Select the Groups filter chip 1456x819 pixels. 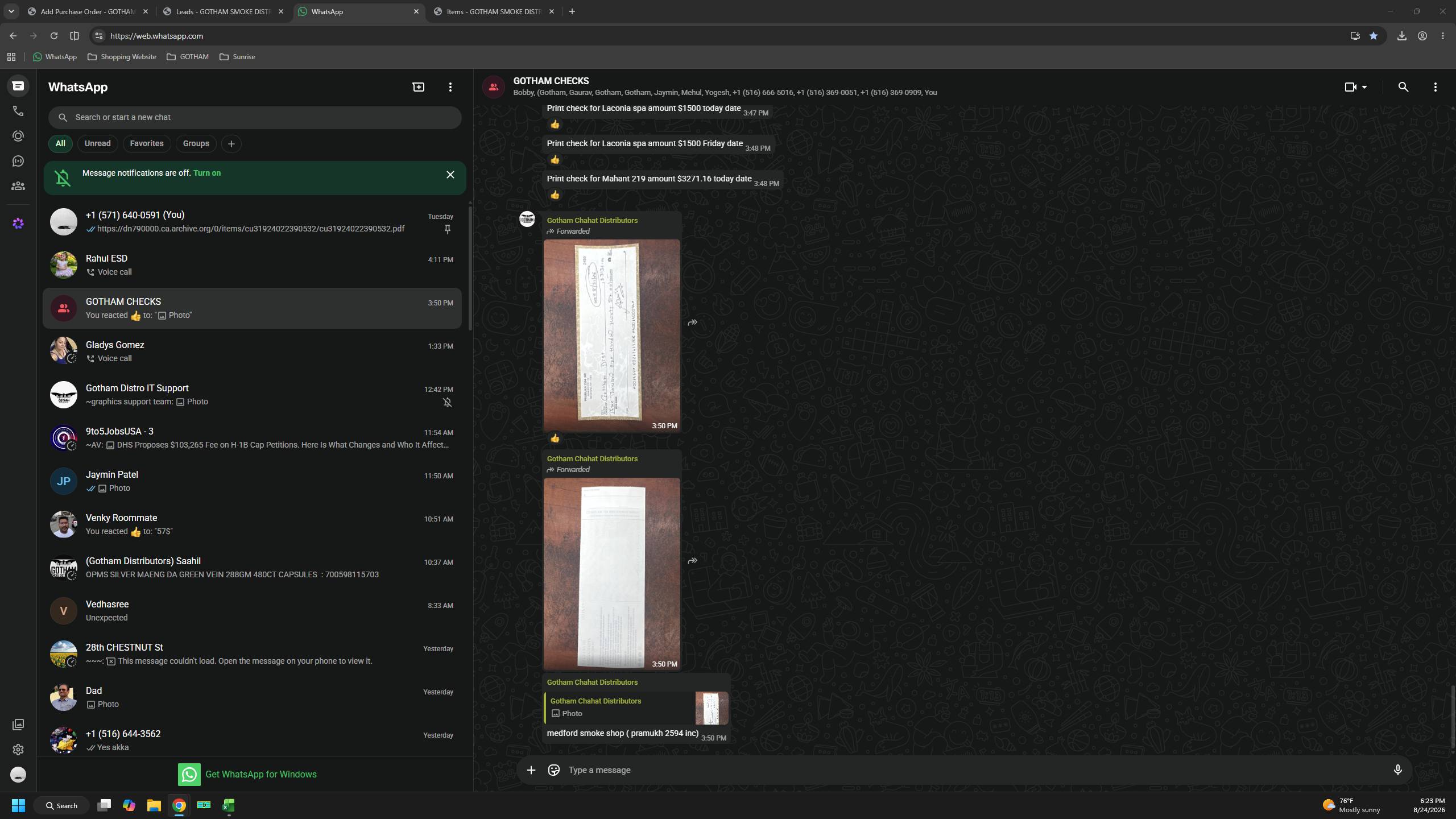tap(196, 143)
